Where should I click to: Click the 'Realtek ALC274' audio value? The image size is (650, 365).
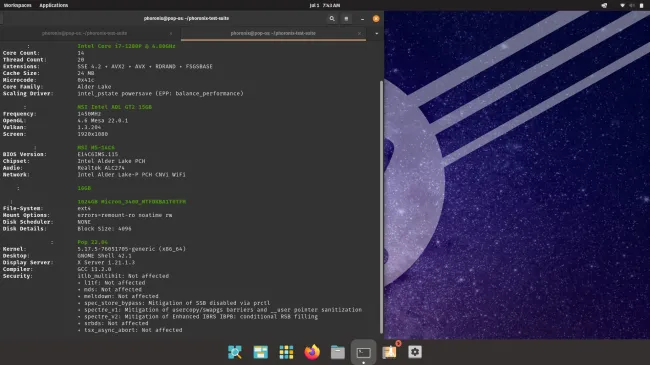pyautogui.click(x=101, y=168)
